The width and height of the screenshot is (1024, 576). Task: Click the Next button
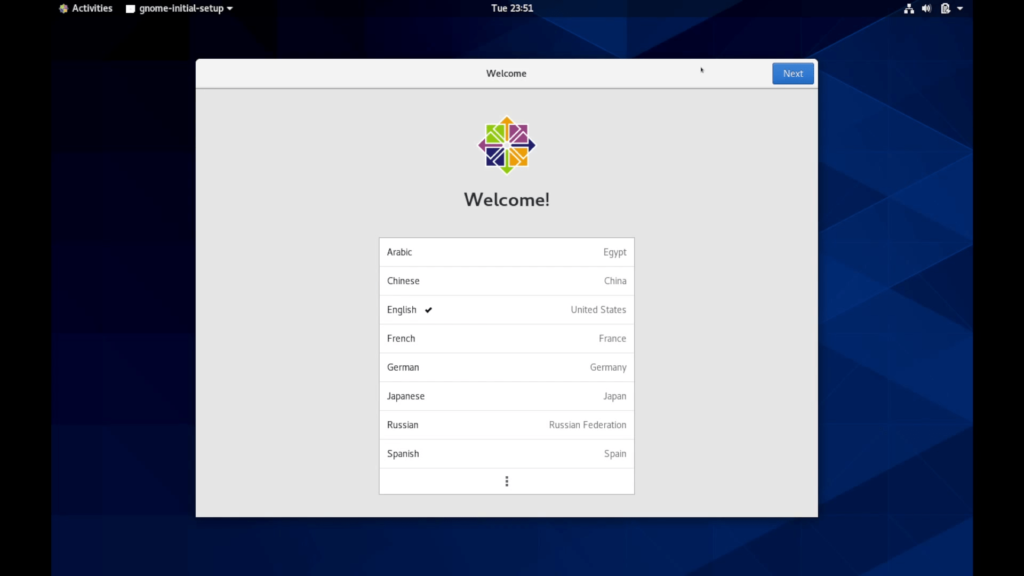click(792, 73)
